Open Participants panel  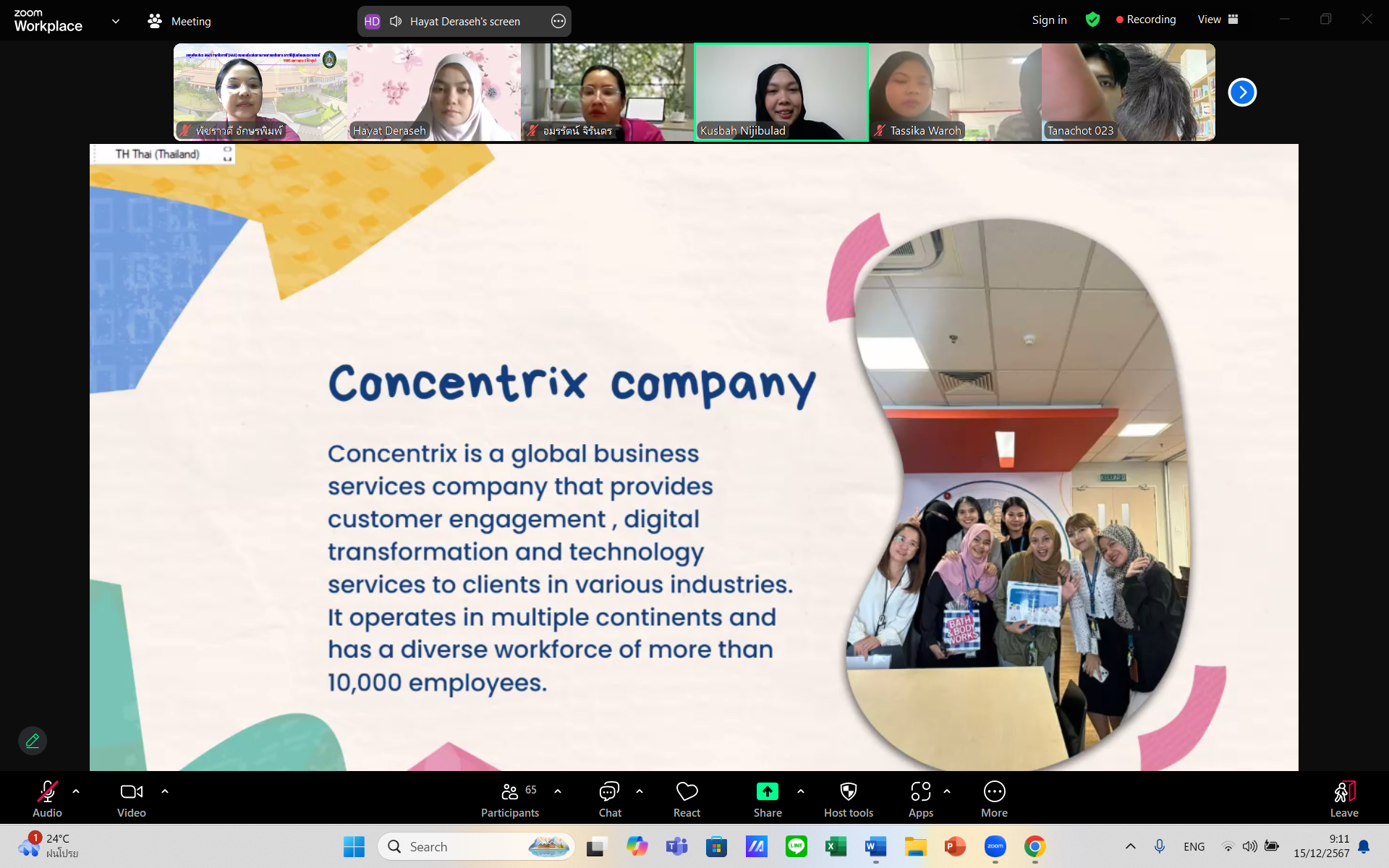pyautogui.click(x=511, y=799)
